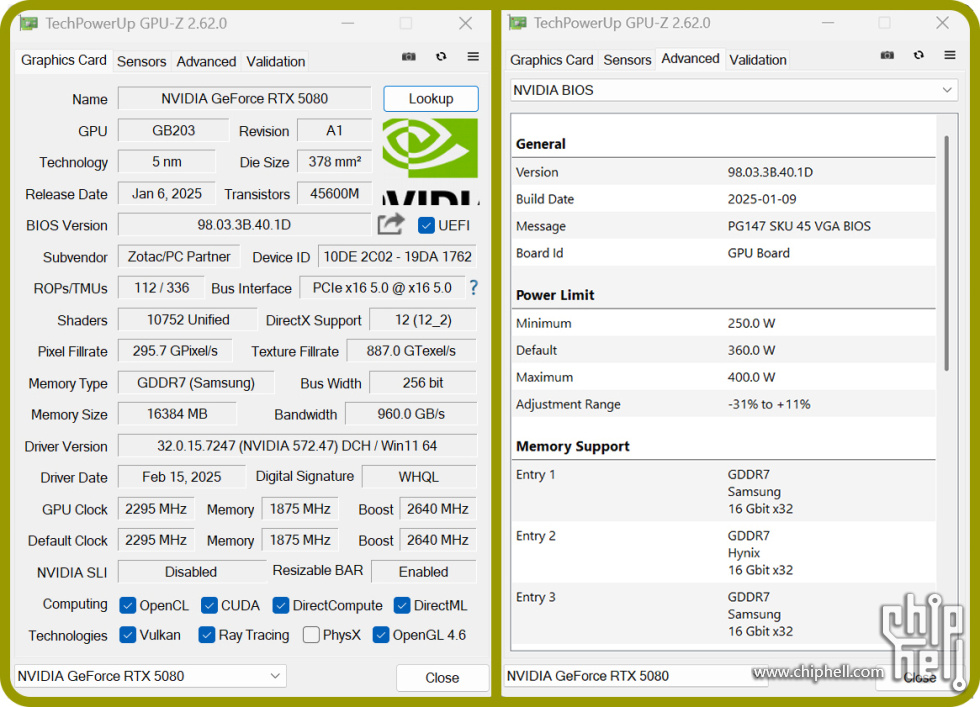Switch to Graphics Card tab in the NVIDIA BIOS window

[552, 60]
